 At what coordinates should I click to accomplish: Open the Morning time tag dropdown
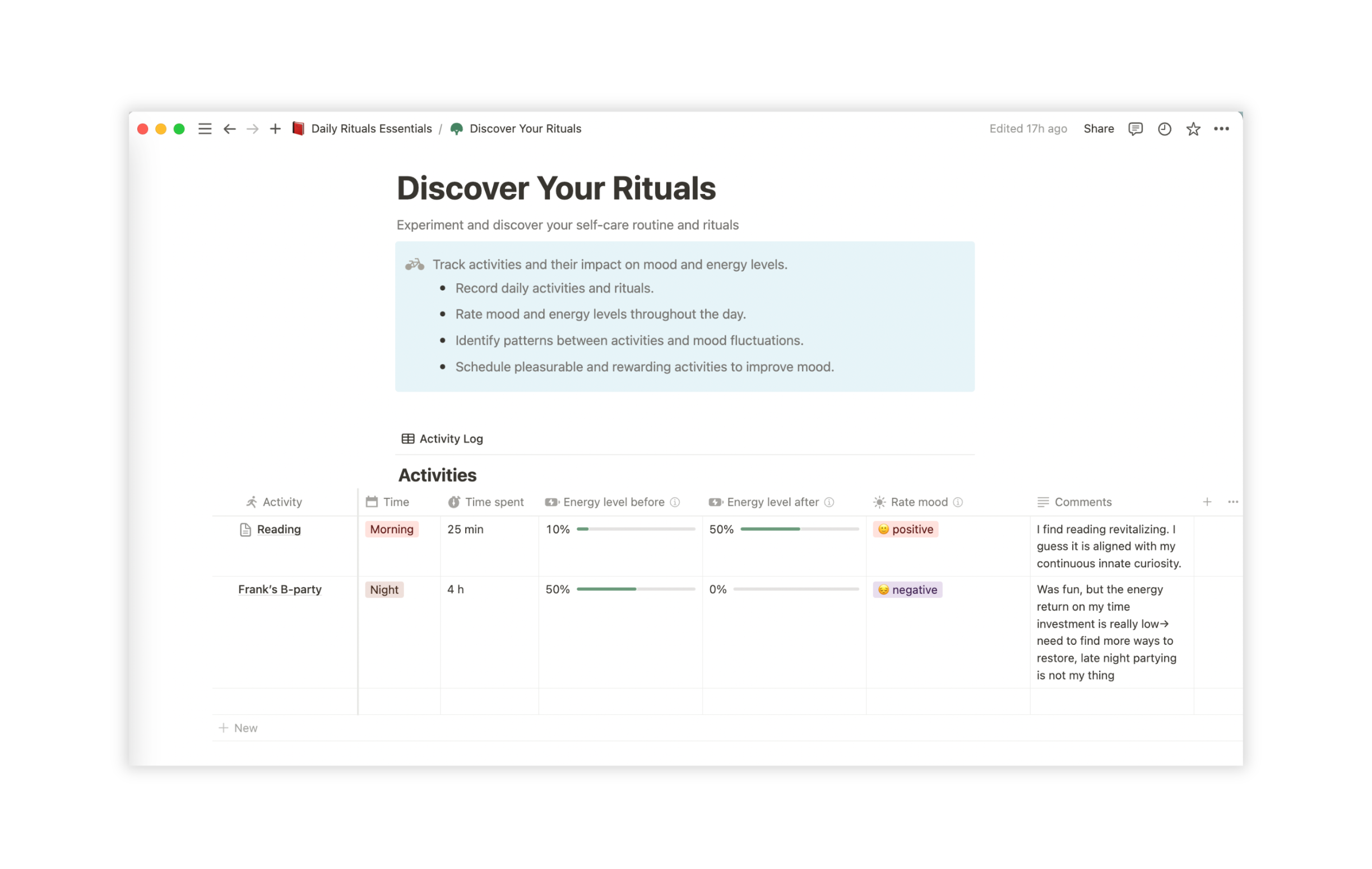pos(391,529)
